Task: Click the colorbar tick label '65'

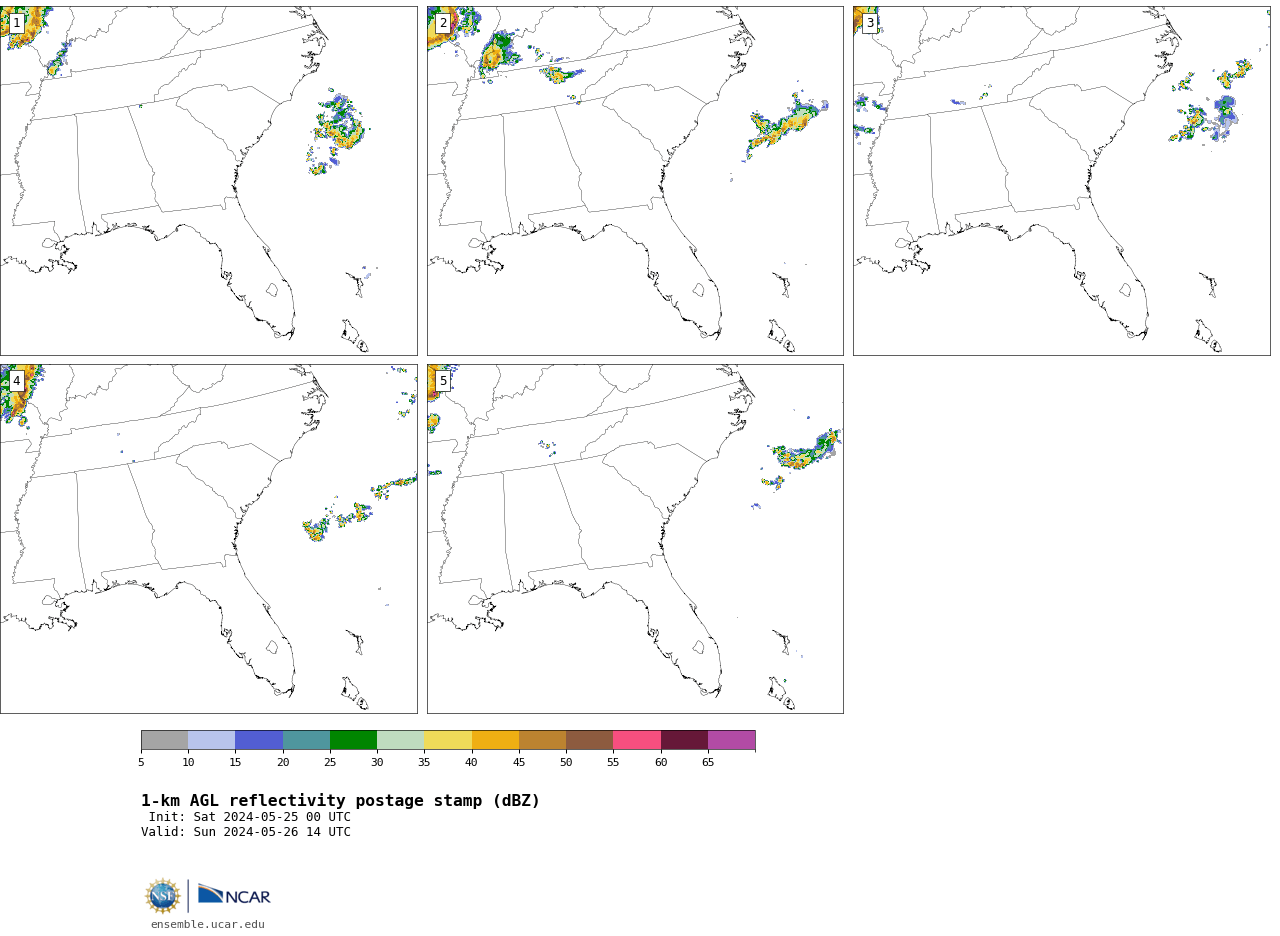Action: coord(708,763)
